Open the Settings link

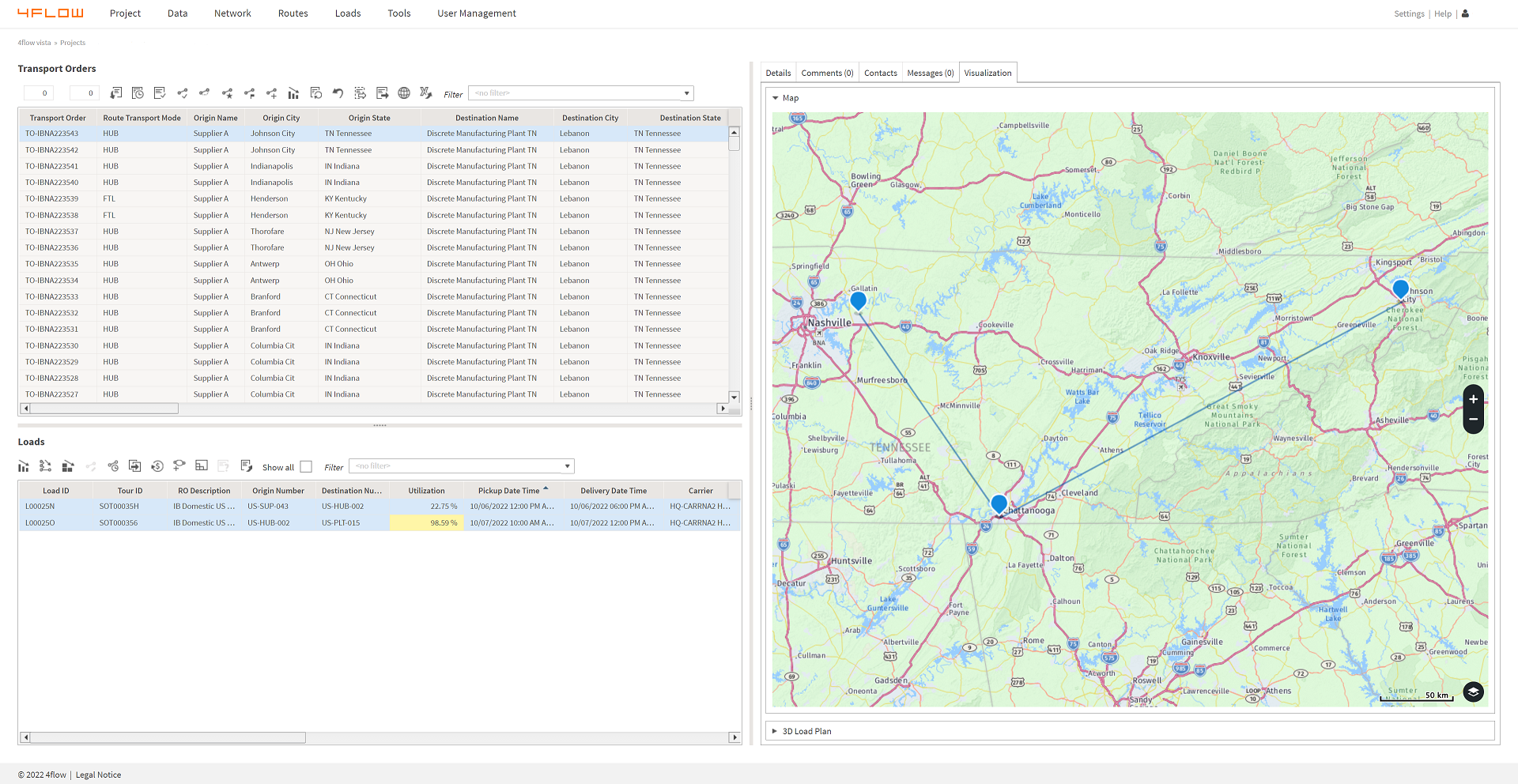click(1409, 13)
